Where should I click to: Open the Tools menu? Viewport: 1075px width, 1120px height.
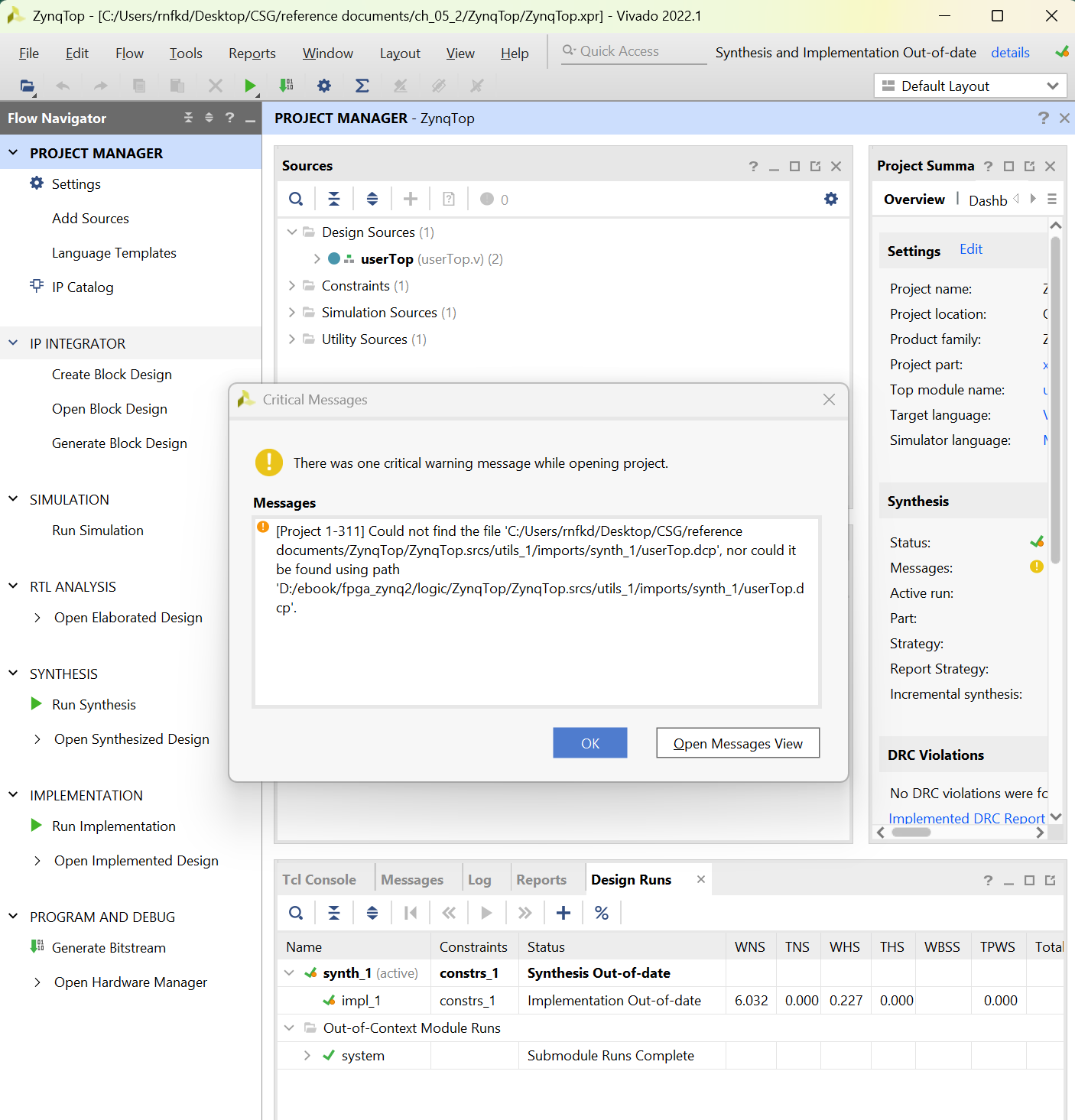(x=186, y=53)
